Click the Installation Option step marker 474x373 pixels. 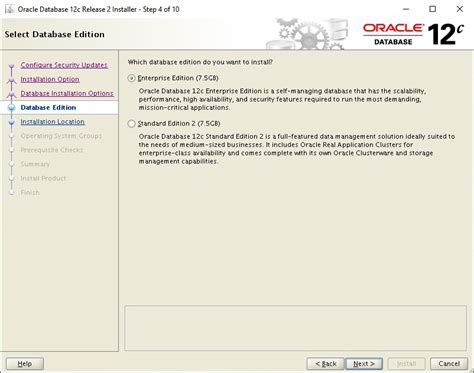(12, 80)
